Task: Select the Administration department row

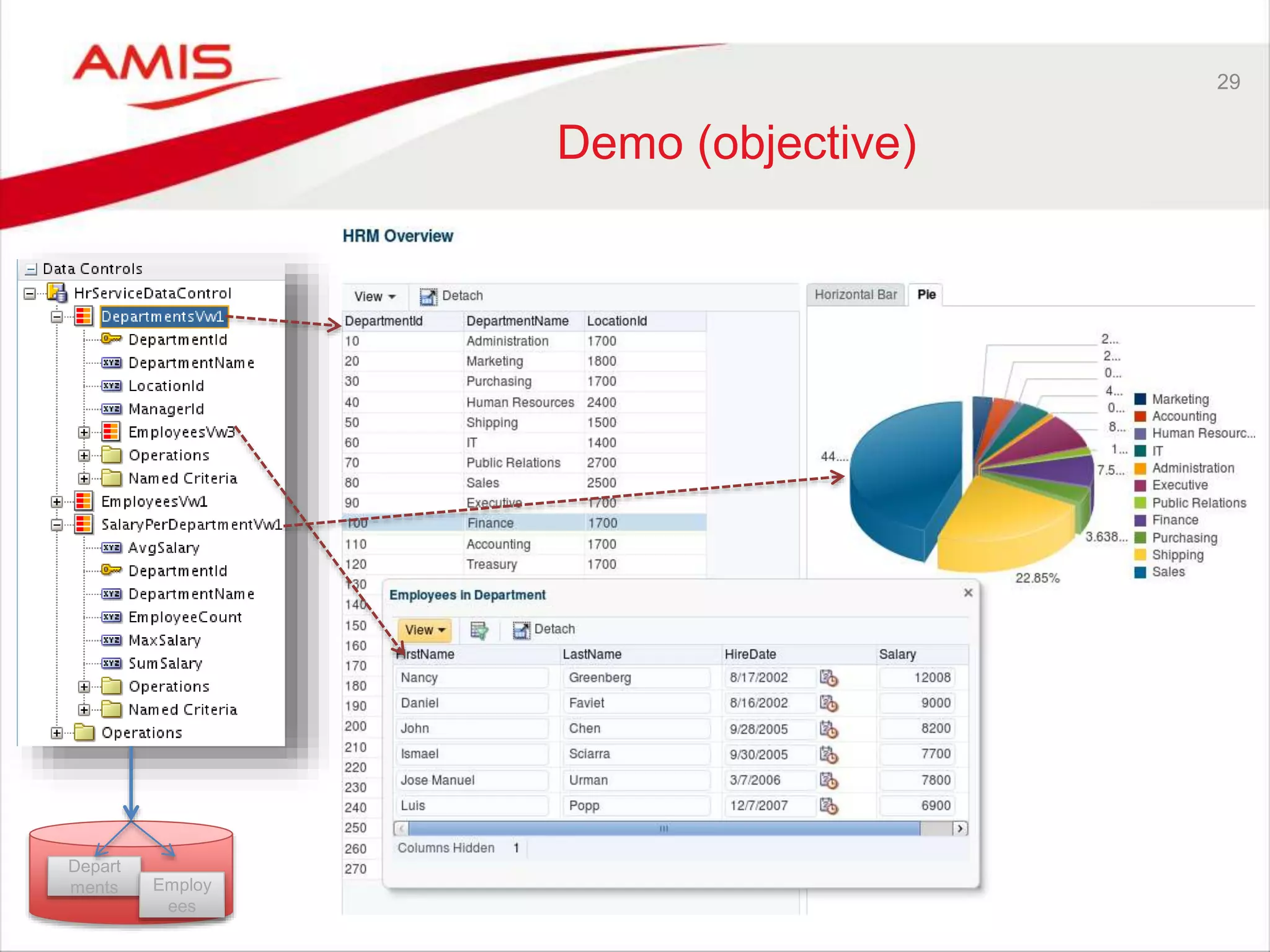Action: click(x=524, y=342)
